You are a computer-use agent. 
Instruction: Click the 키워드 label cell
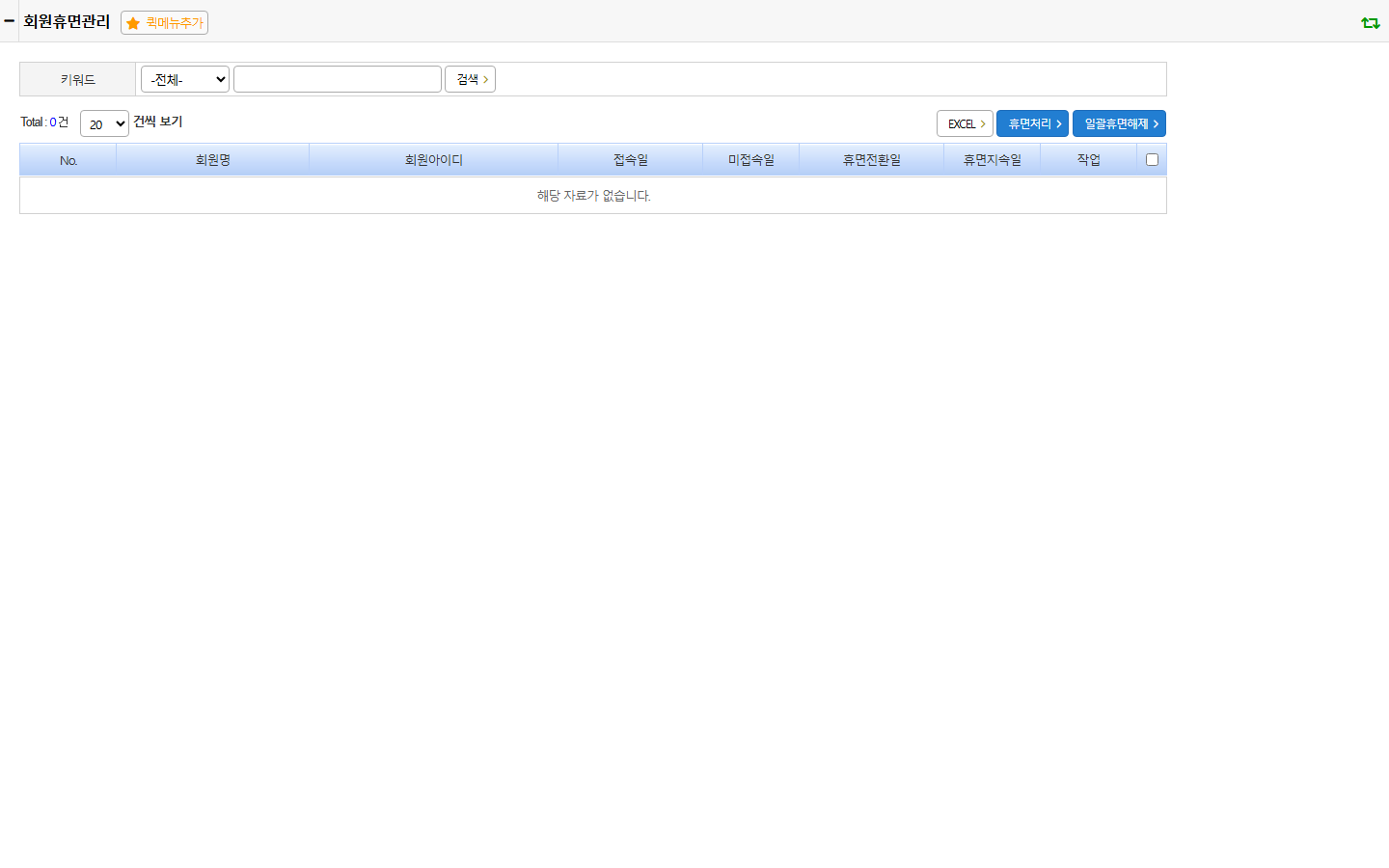[x=78, y=79]
